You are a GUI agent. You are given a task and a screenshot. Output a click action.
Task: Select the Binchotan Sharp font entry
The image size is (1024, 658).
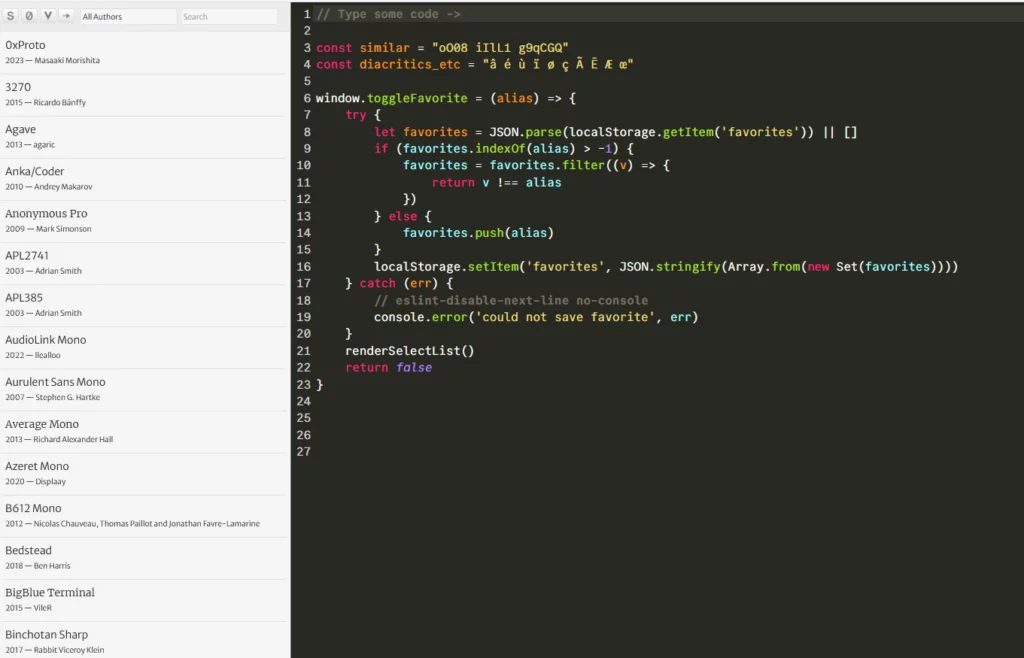pos(144,640)
